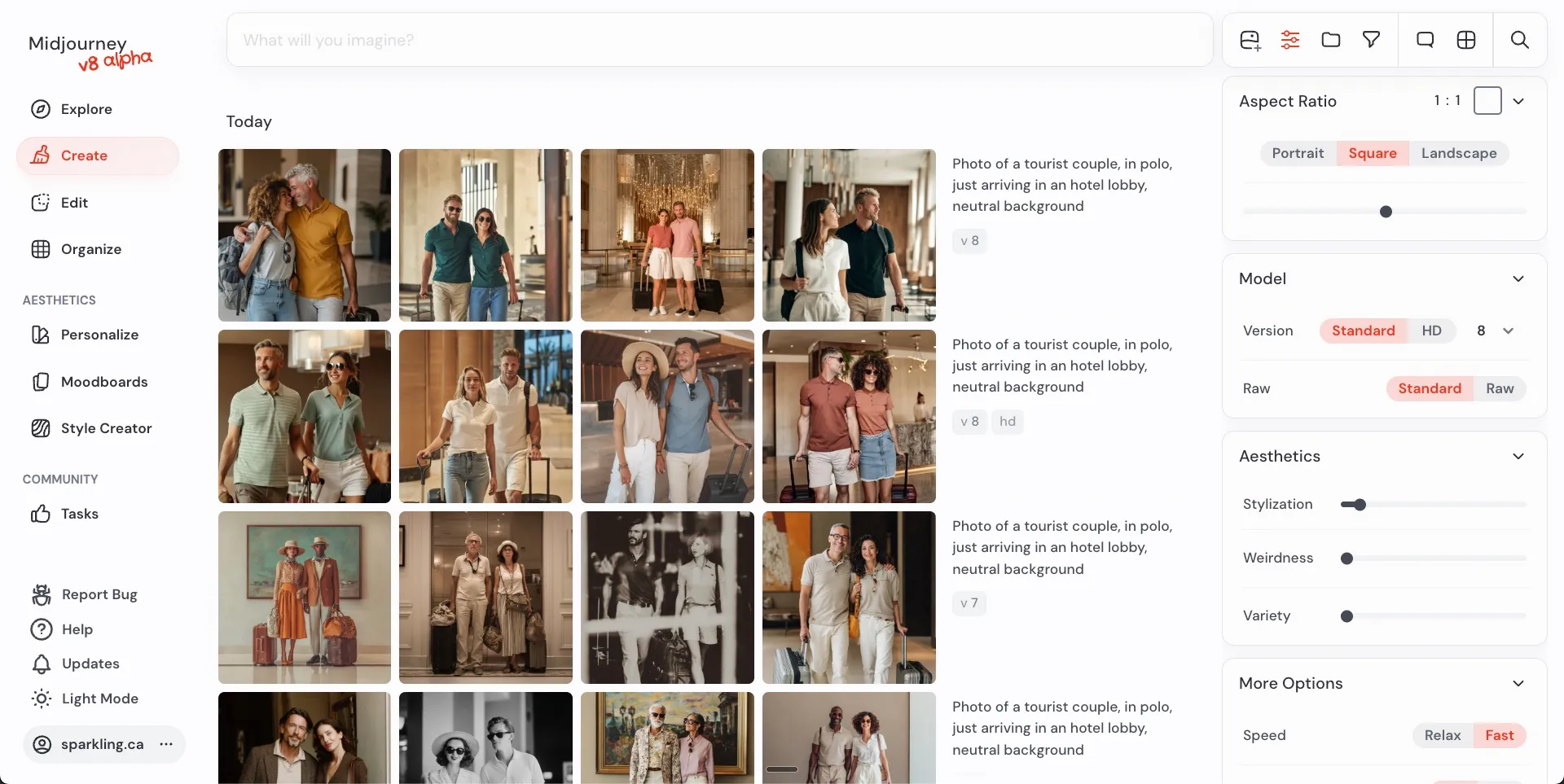This screenshot has width=1564, height=784.
Task: Open the black and white image in v 7 row
Action: point(667,598)
